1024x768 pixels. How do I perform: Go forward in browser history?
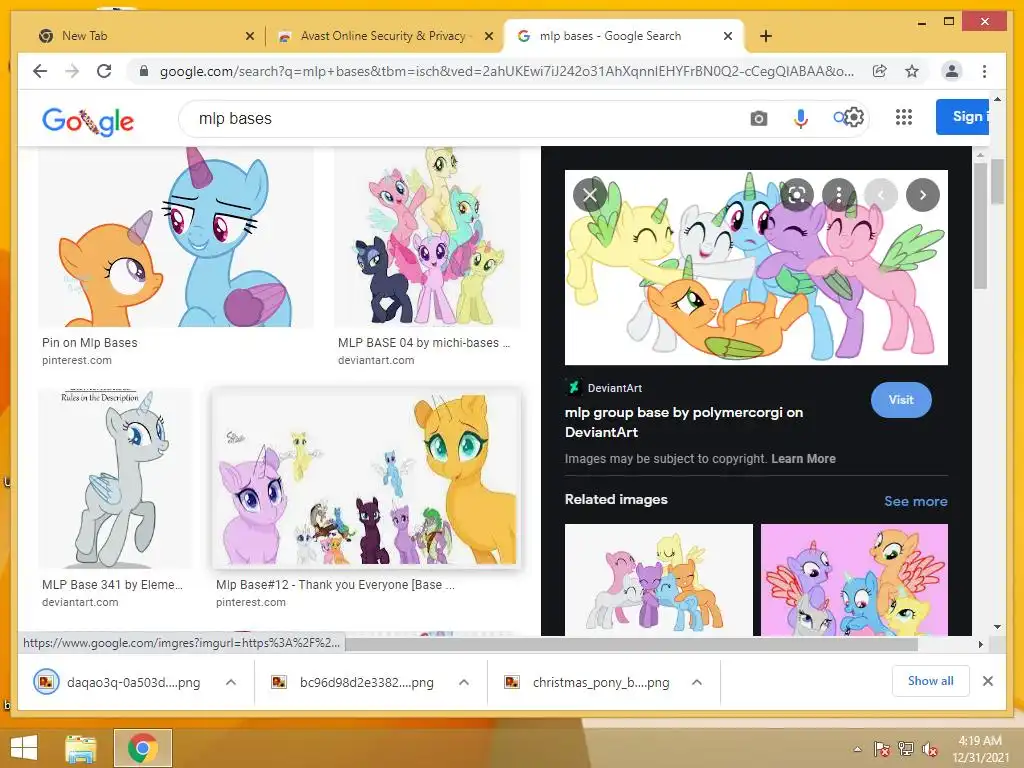point(72,71)
